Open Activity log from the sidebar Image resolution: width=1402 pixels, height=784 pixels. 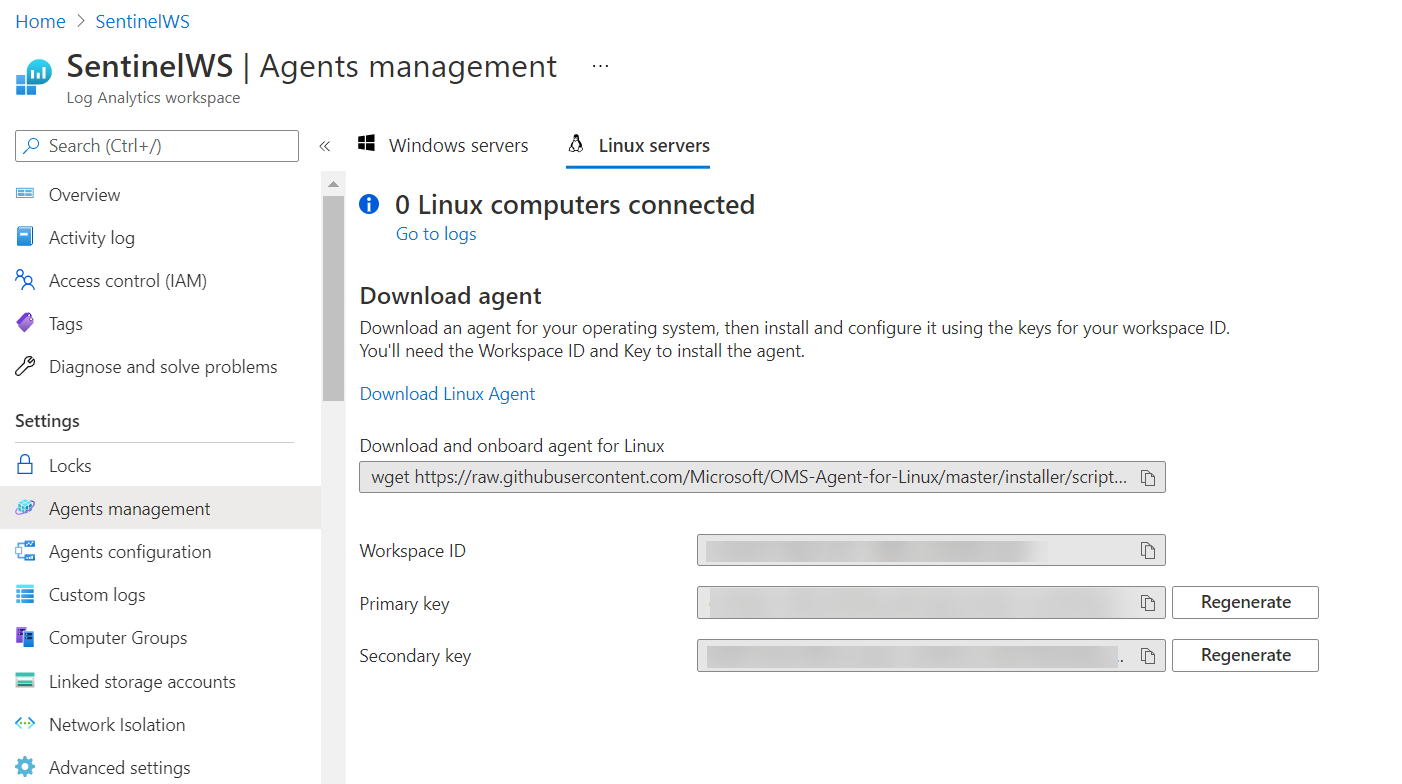coord(92,237)
